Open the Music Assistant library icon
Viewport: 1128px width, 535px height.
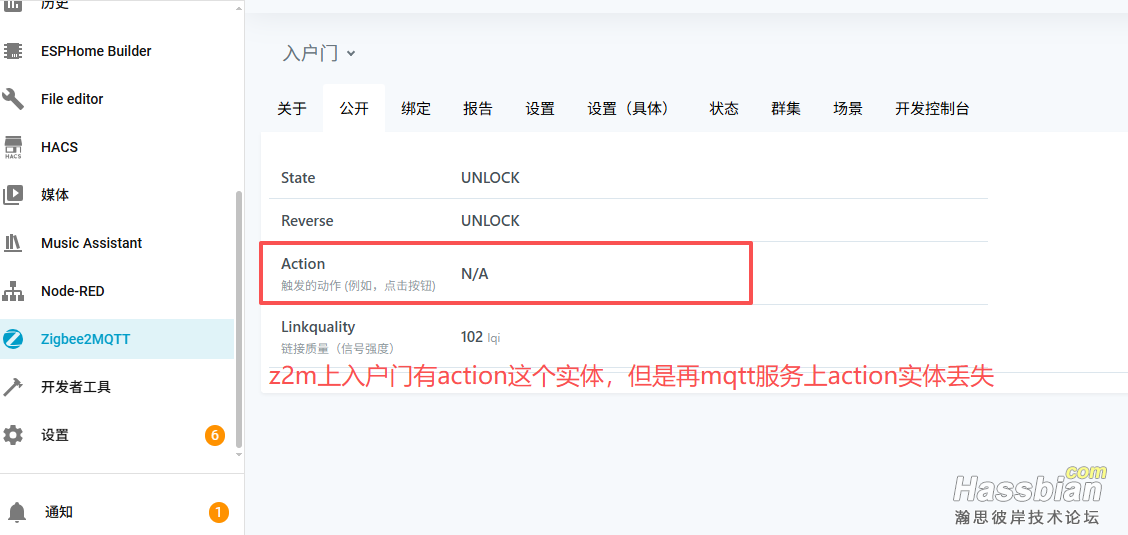click(x=13, y=243)
